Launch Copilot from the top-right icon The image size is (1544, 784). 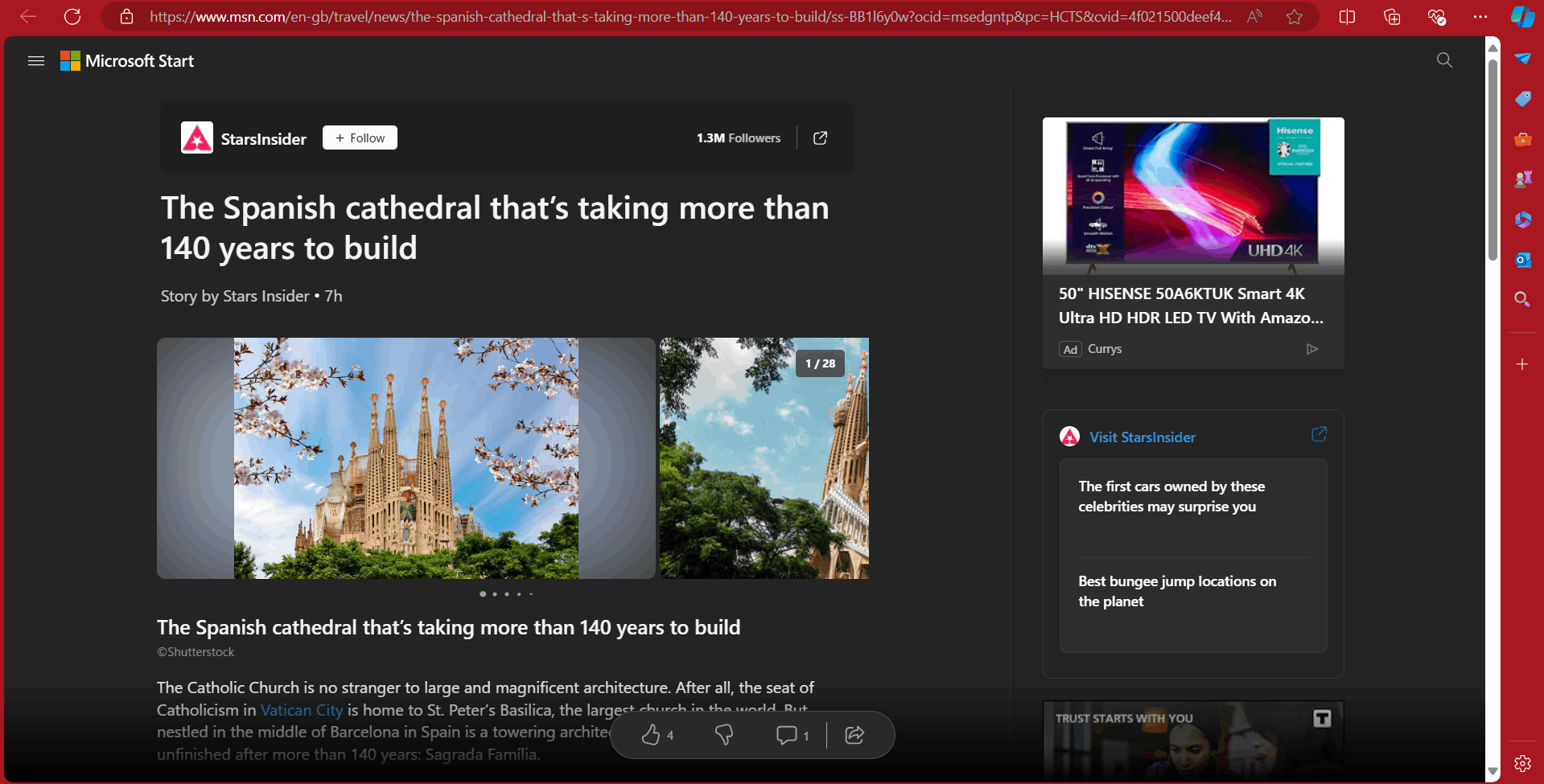pyautogui.click(x=1522, y=16)
